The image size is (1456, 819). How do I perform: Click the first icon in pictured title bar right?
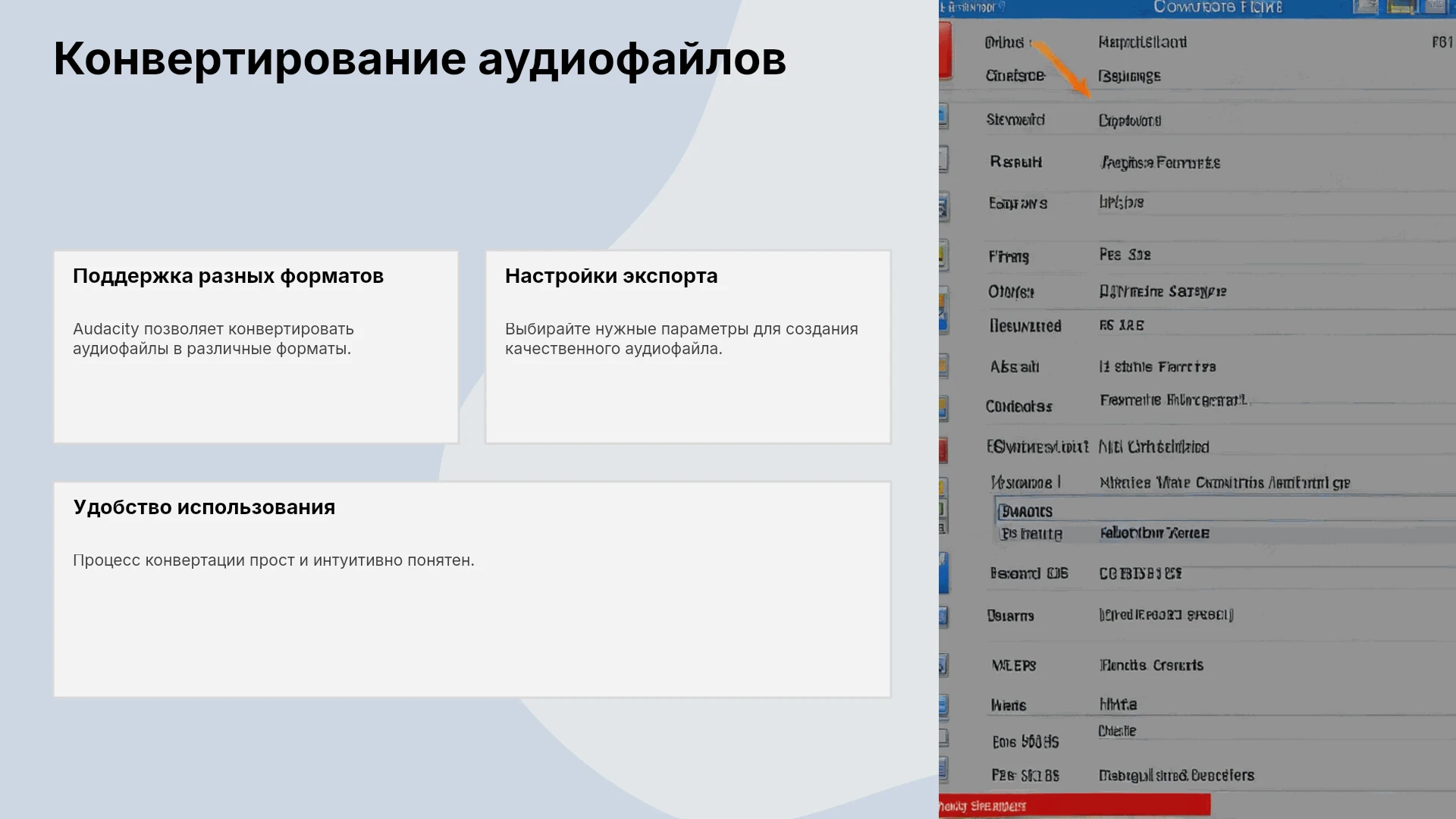click(x=1366, y=8)
